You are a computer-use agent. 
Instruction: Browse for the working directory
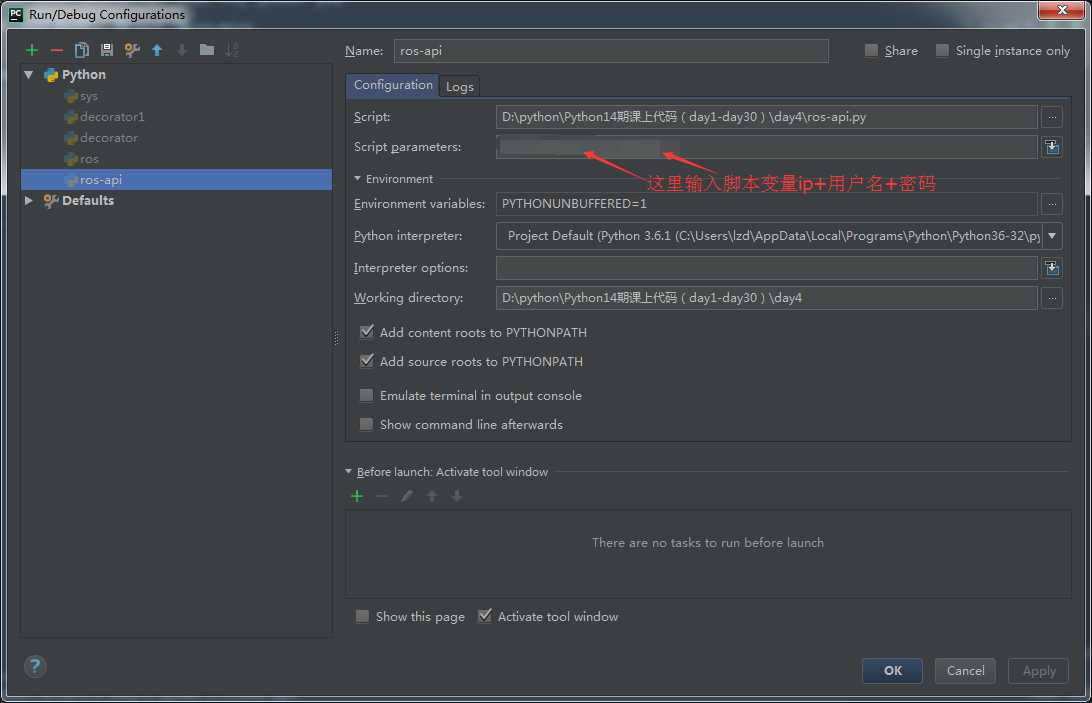(1052, 298)
